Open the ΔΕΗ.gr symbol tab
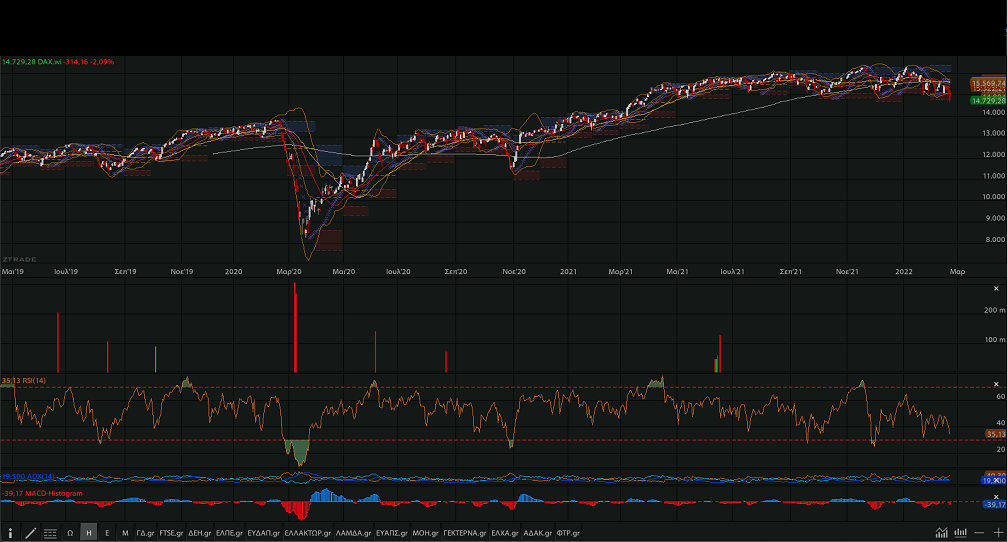1007x542 pixels. (x=200, y=532)
